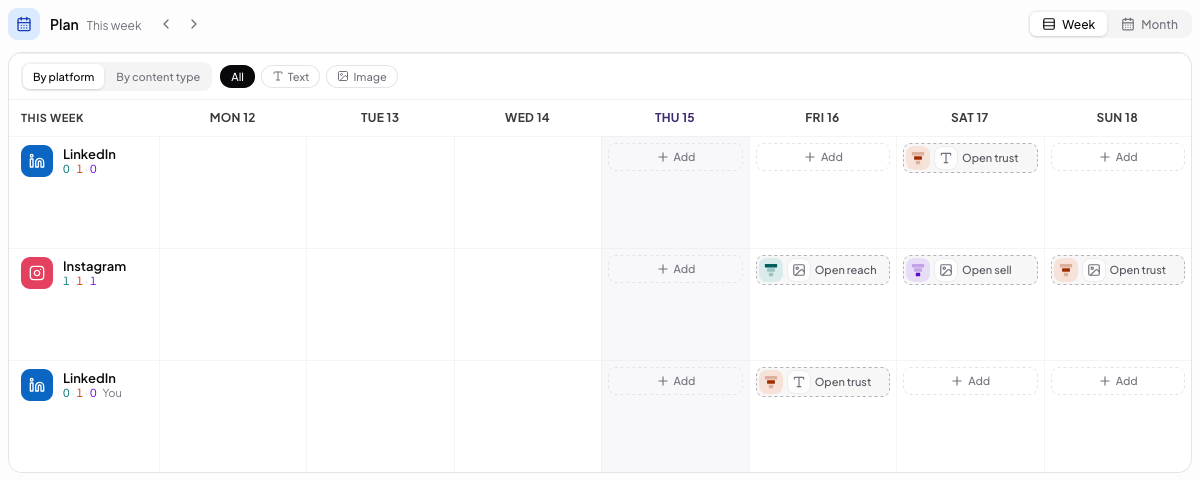Viewport: 1200px width, 480px height.
Task: Select the All filter chip
Action: 237,77
